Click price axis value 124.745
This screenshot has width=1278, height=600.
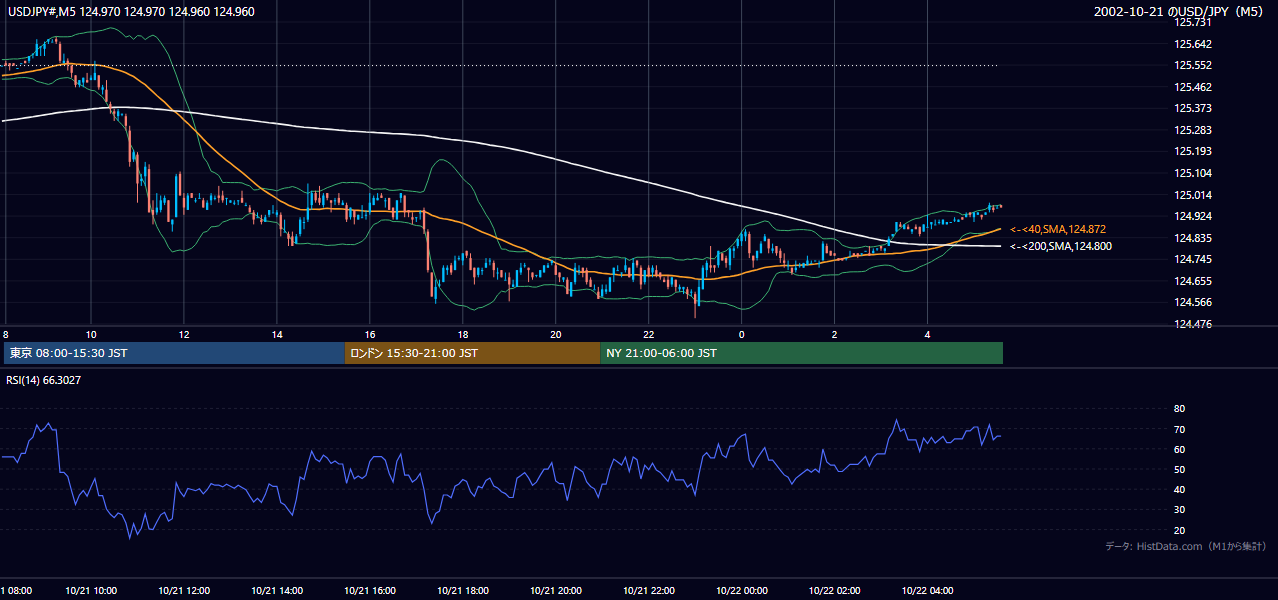pyautogui.click(x=1192, y=259)
